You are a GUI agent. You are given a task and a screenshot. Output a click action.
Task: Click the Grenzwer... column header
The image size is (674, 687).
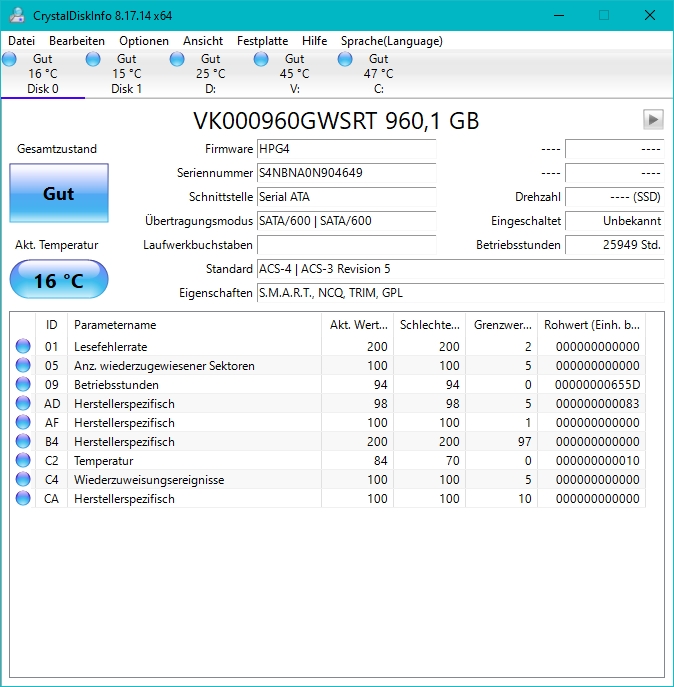pos(501,325)
